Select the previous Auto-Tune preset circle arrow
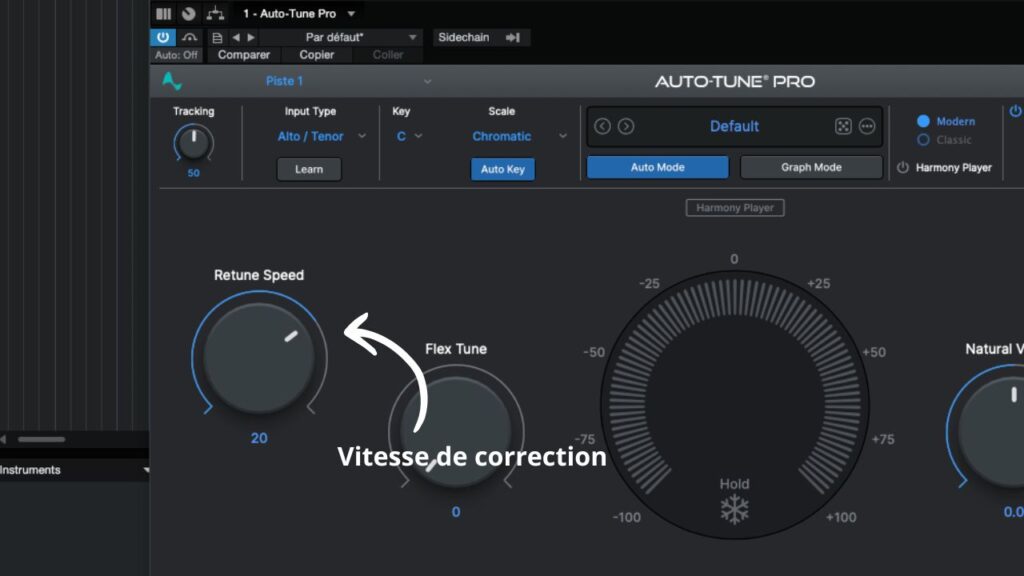The image size is (1024, 576). pyautogui.click(x=602, y=126)
